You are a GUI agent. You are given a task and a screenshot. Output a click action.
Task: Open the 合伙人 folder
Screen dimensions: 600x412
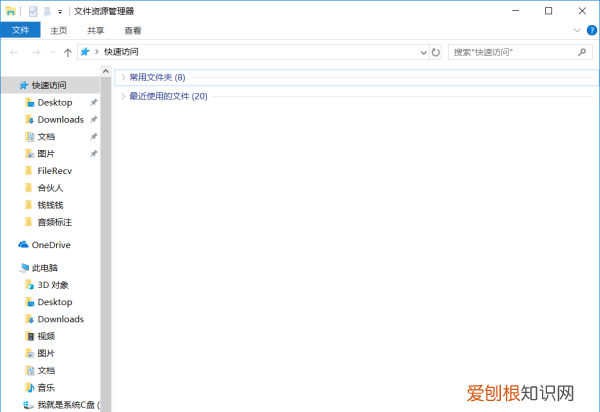click(x=51, y=188)
